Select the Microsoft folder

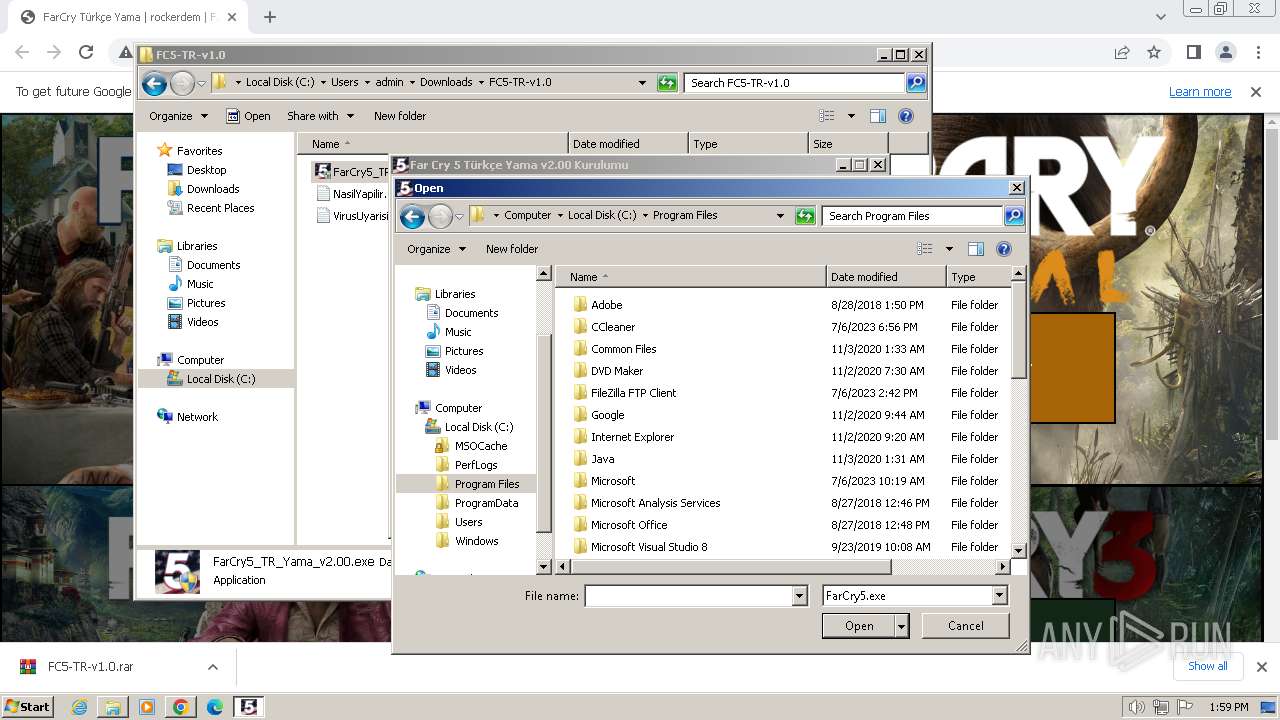[612, 481]
